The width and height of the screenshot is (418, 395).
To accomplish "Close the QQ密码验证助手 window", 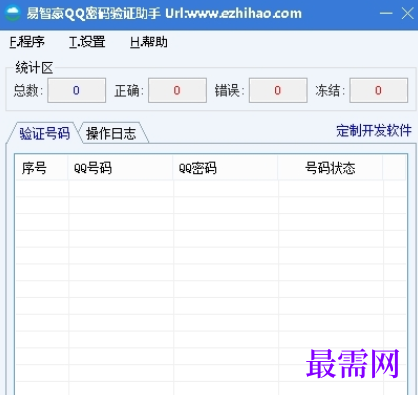I will pyautogui.click(x=407, y=14).
